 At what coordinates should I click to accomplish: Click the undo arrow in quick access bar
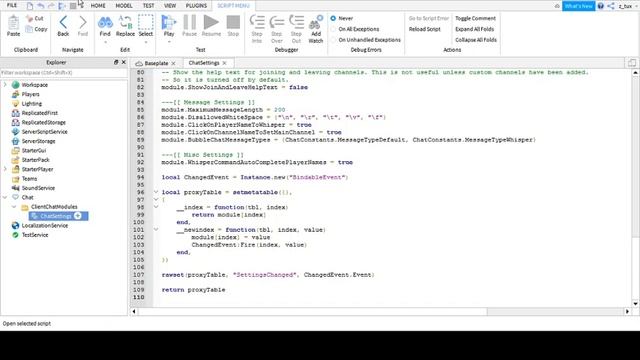(40, 6)
